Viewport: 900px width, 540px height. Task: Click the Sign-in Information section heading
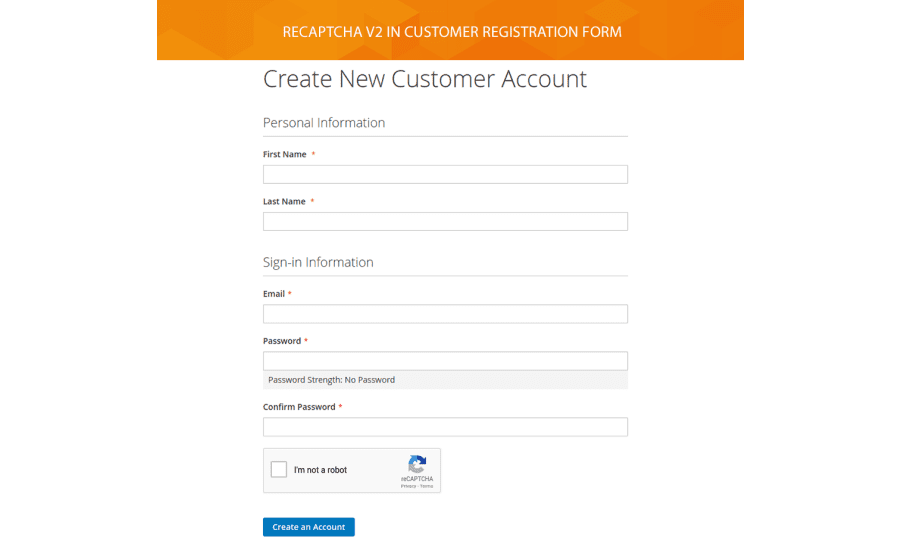pos(318,262)
